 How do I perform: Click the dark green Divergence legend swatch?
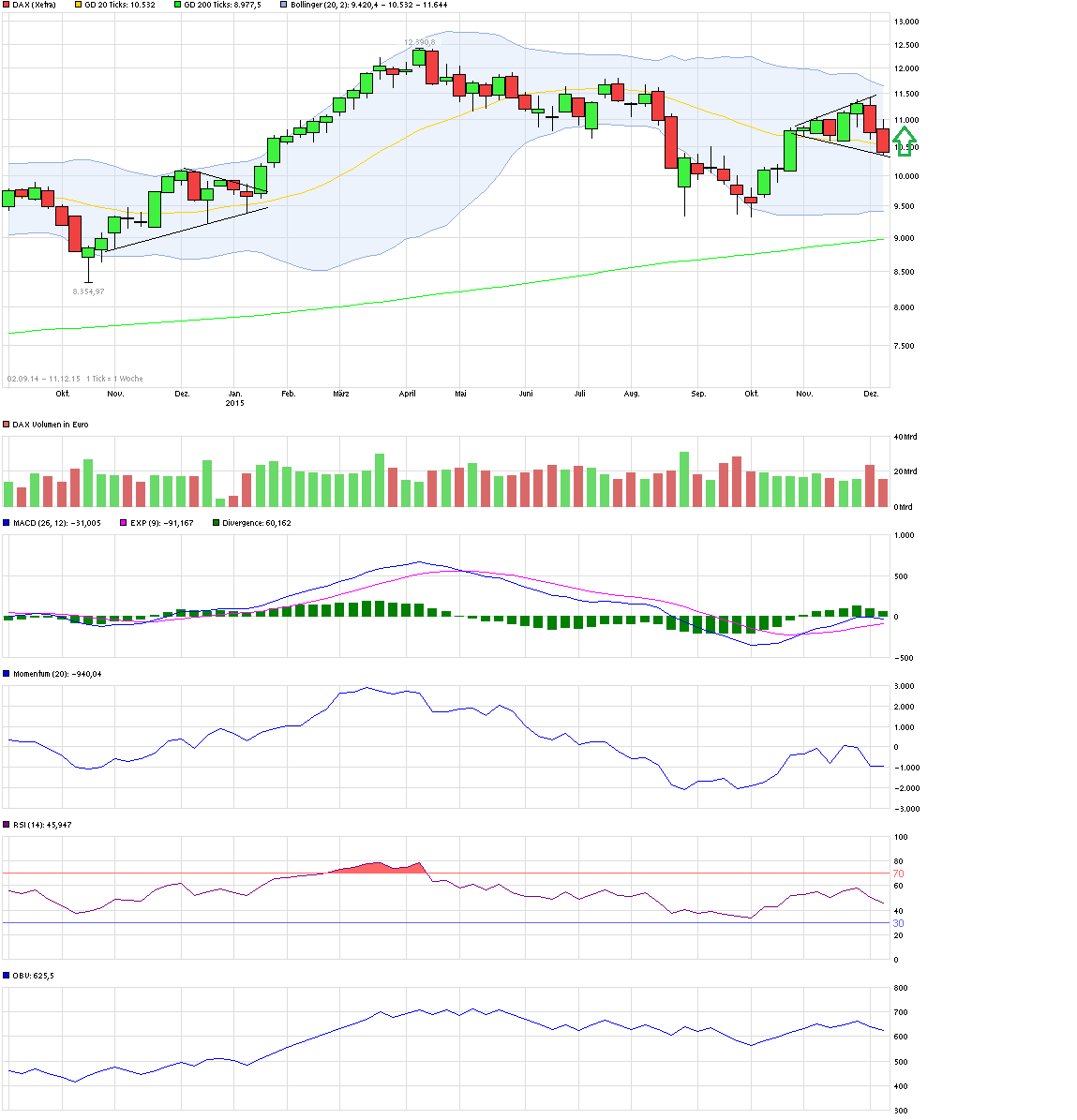[217, 523]
